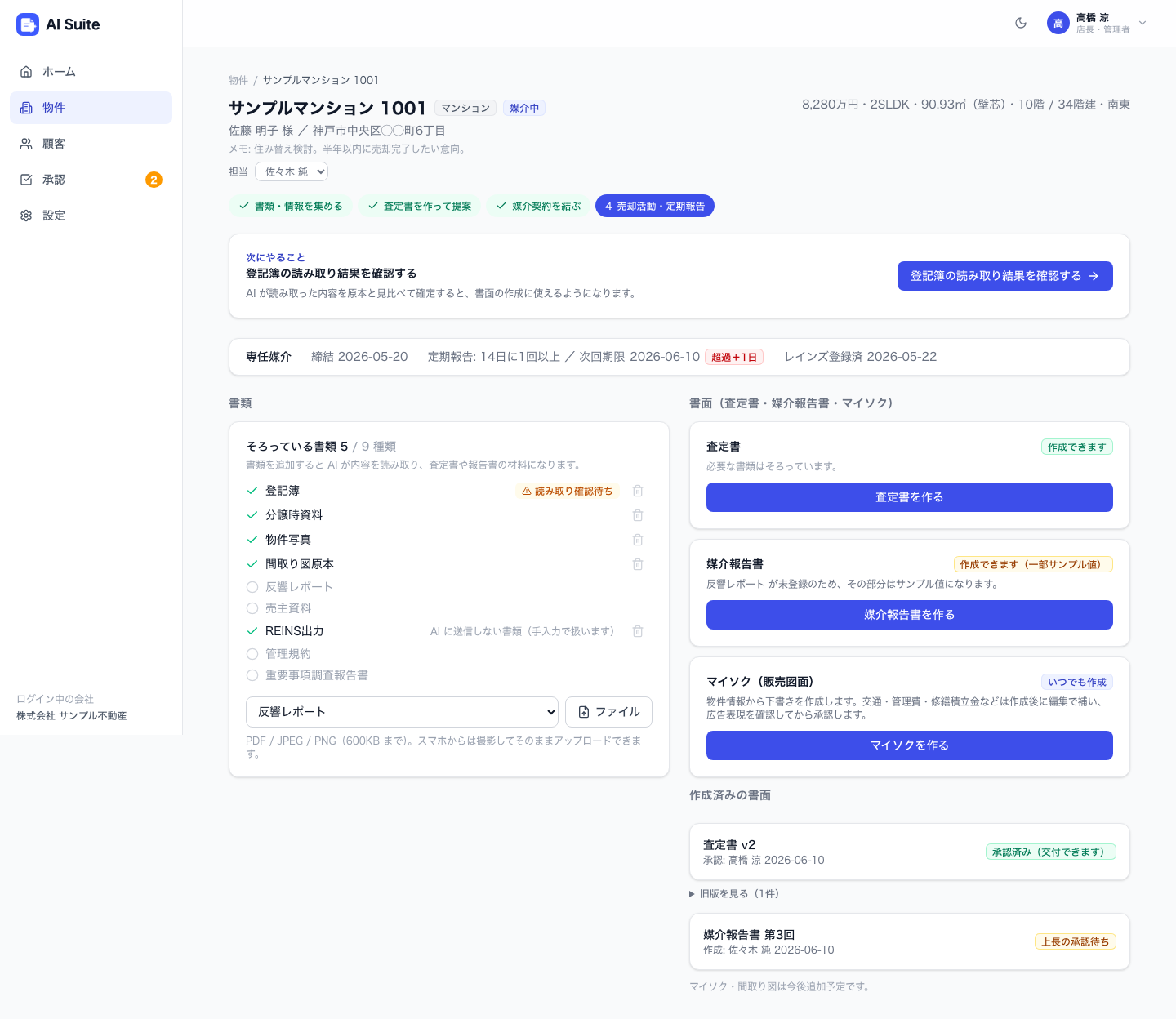Viewport: 1176px width, 1019px height.
Task: Click the 物件写真 checkmark icon
Action: pyautogui.click(x=252, y=540)
